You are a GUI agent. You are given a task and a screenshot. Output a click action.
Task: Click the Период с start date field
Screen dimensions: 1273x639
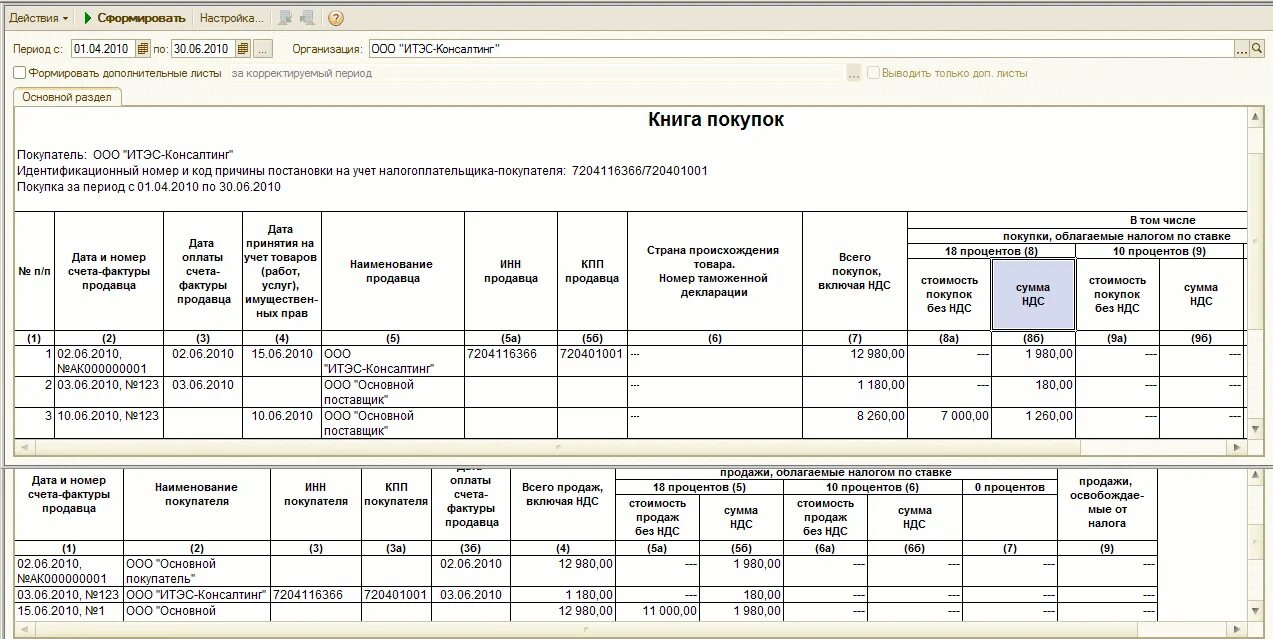103,48
